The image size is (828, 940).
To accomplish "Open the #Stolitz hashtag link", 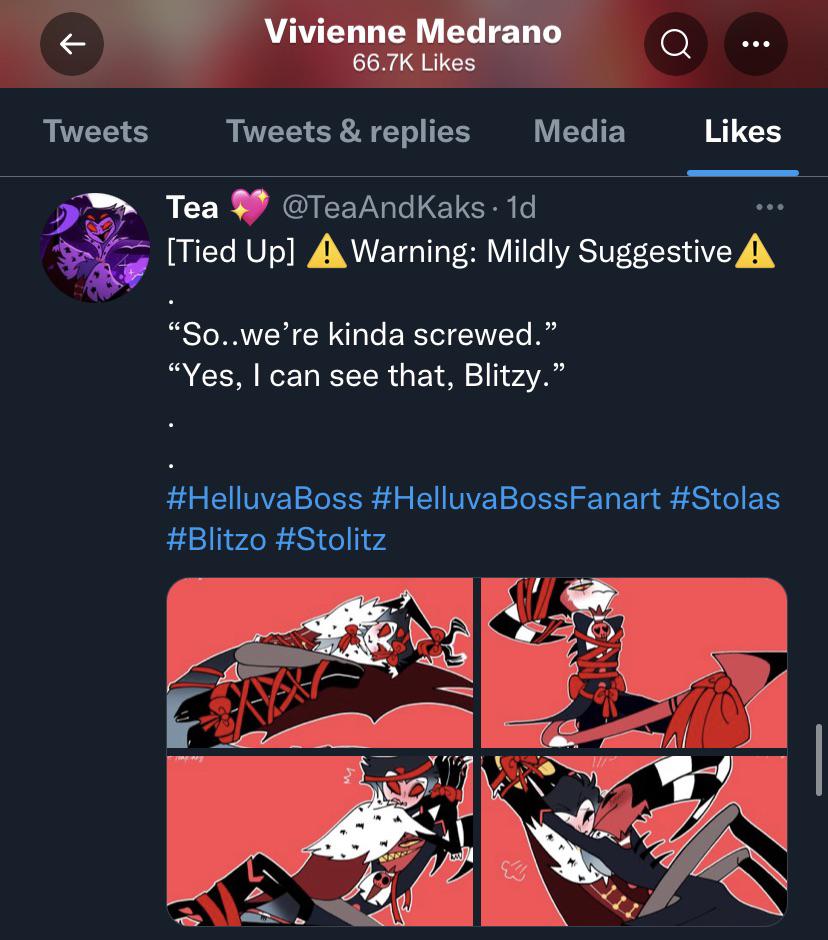I will (331, 539).
